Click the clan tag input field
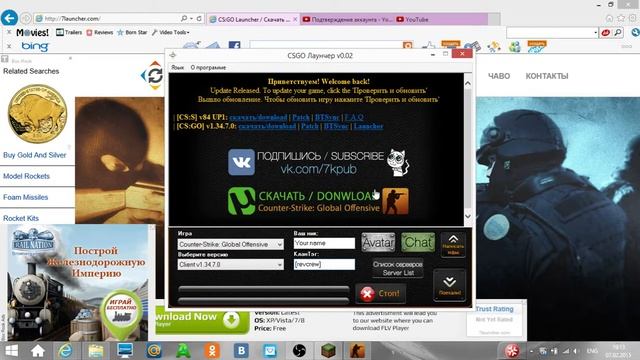The width and height of the screenshot is (640, 360). tap(324, 264)
